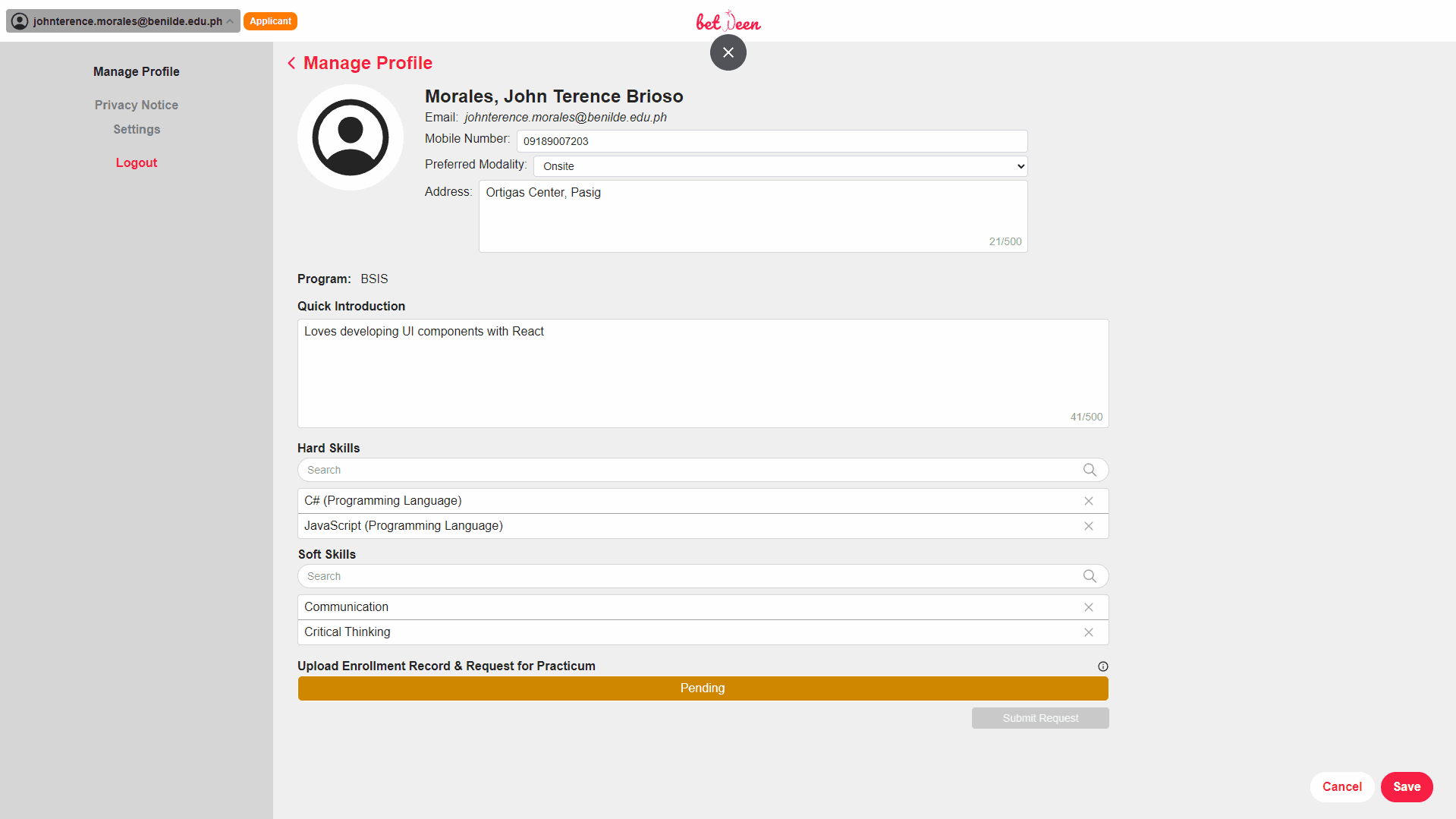Click the profile avatar picture
Image resolution: width=1456 pixels, height=819 pixels.
click(351, 137)
